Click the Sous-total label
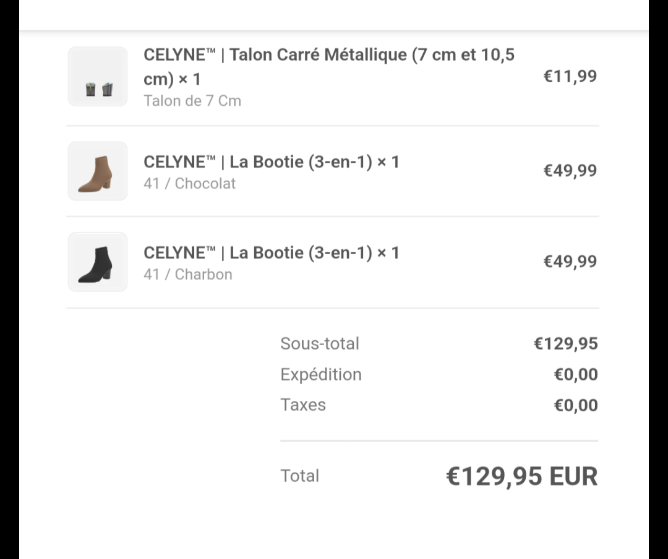 pos(320,343)
